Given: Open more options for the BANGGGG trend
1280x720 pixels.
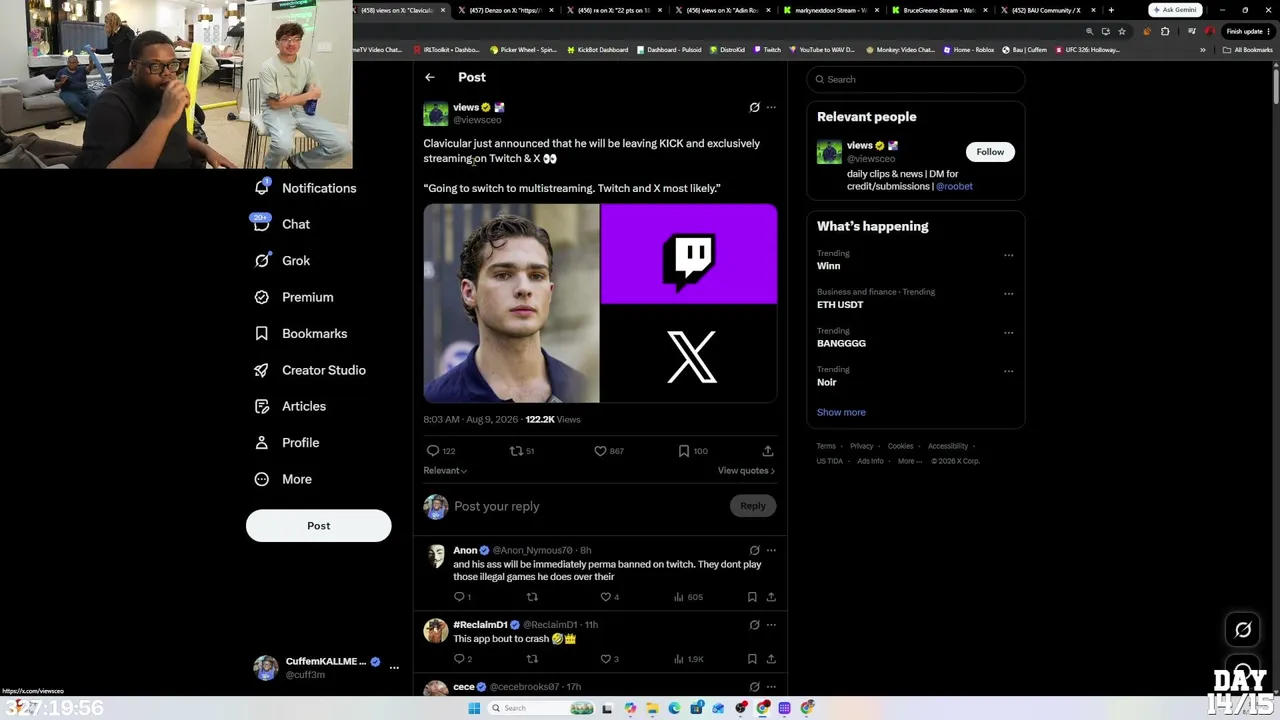Looking at the screenshot, I should (x=1008, y=332).
